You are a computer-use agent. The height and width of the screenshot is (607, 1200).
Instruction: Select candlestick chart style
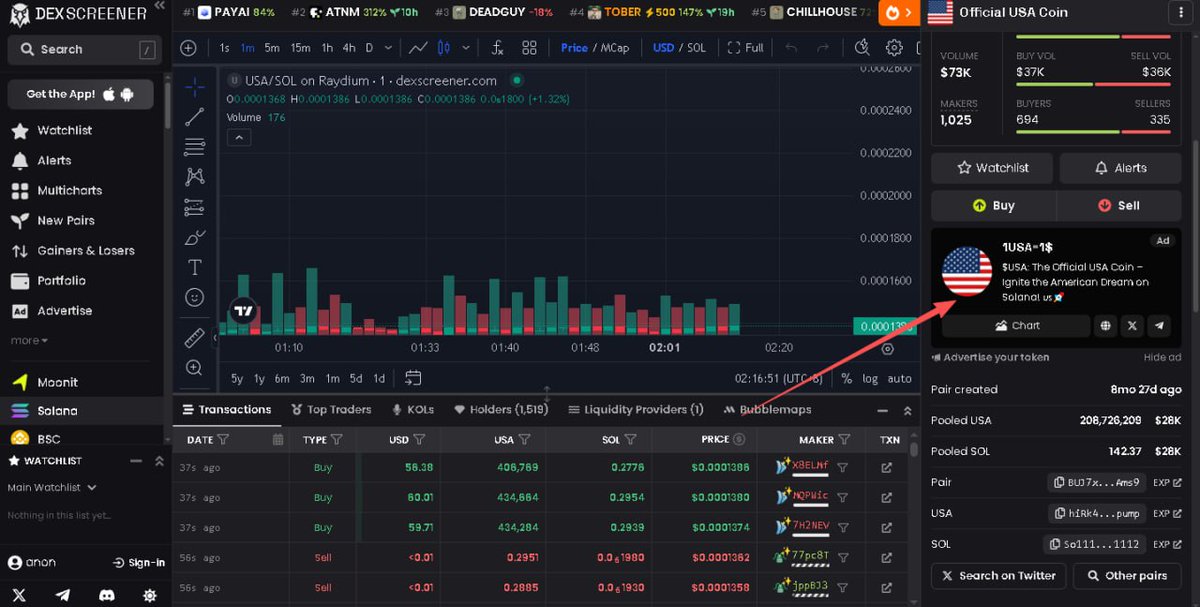(445, 48)
